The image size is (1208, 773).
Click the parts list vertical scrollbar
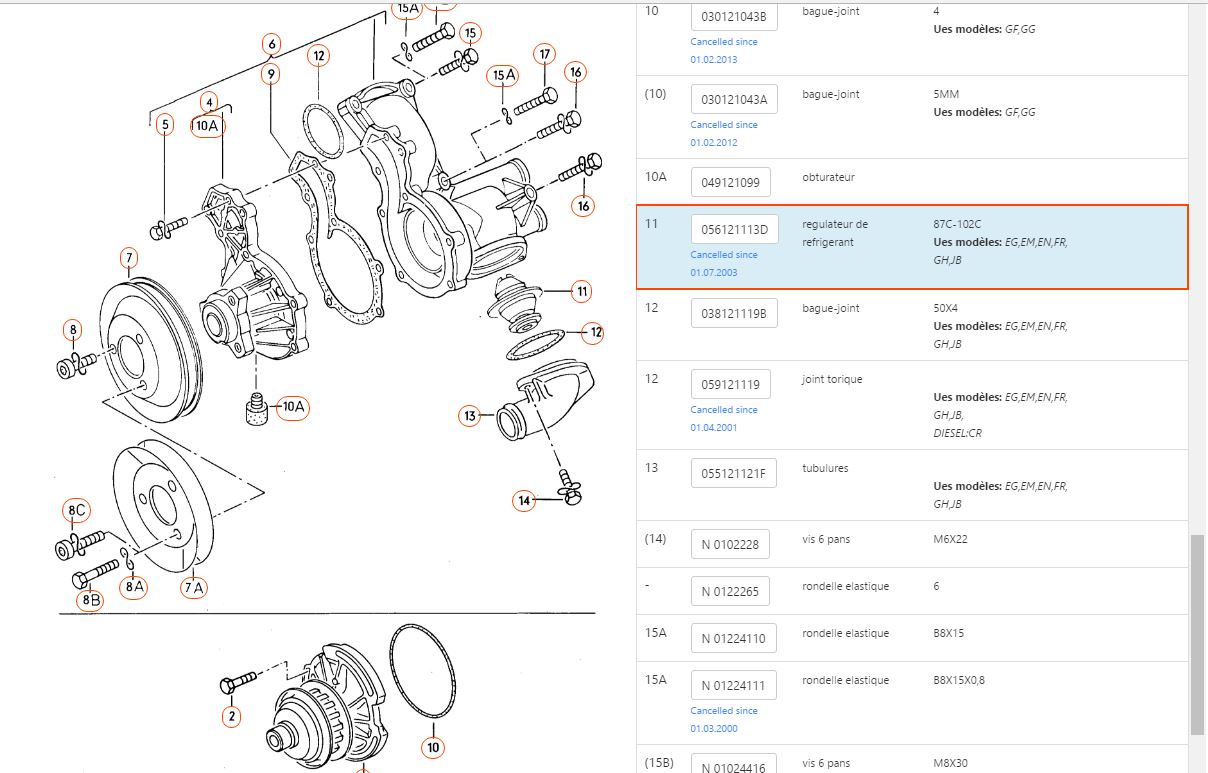pos(1196,634)
